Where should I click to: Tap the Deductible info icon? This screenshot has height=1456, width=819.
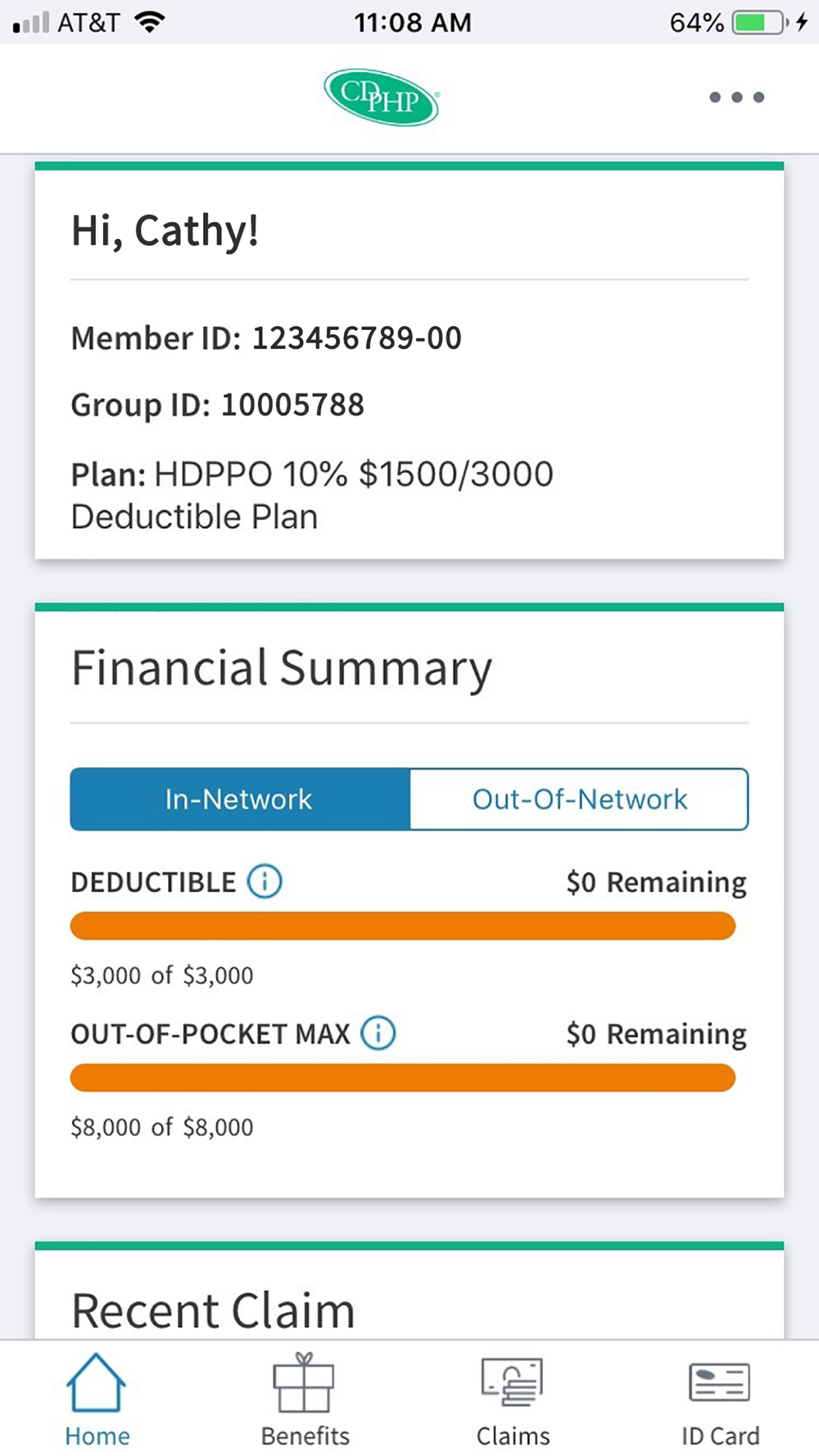pyautogui.click(x=265, y=882)
